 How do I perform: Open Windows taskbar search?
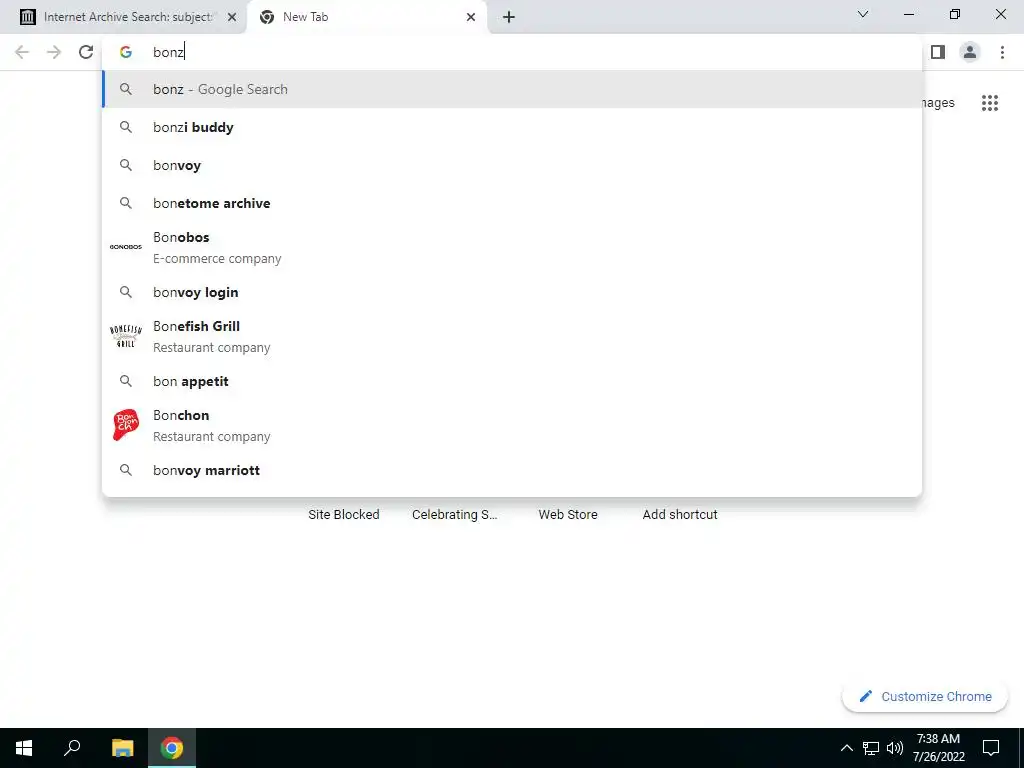coord(72,748)
